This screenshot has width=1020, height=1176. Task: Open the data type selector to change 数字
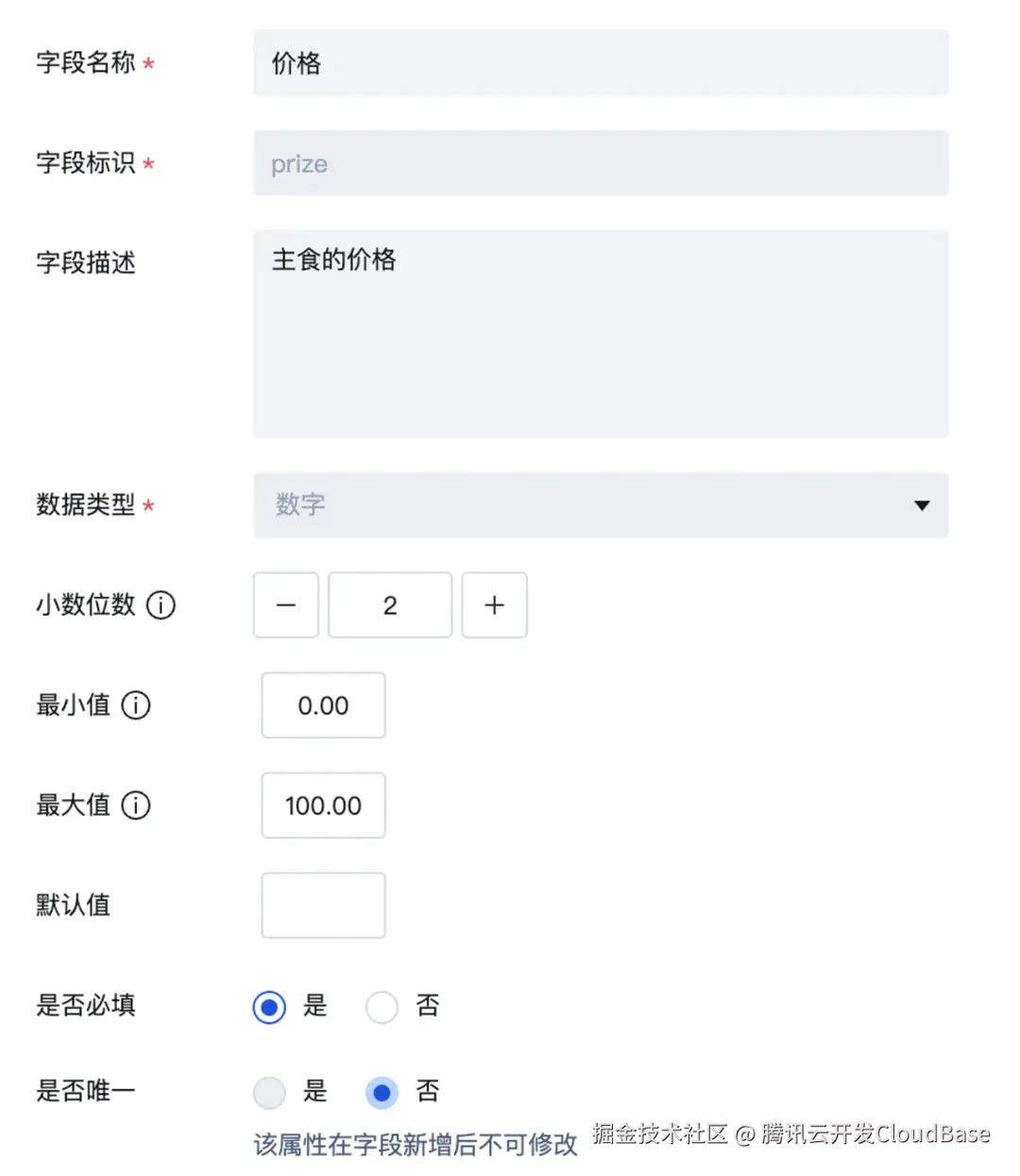[601, 505]
